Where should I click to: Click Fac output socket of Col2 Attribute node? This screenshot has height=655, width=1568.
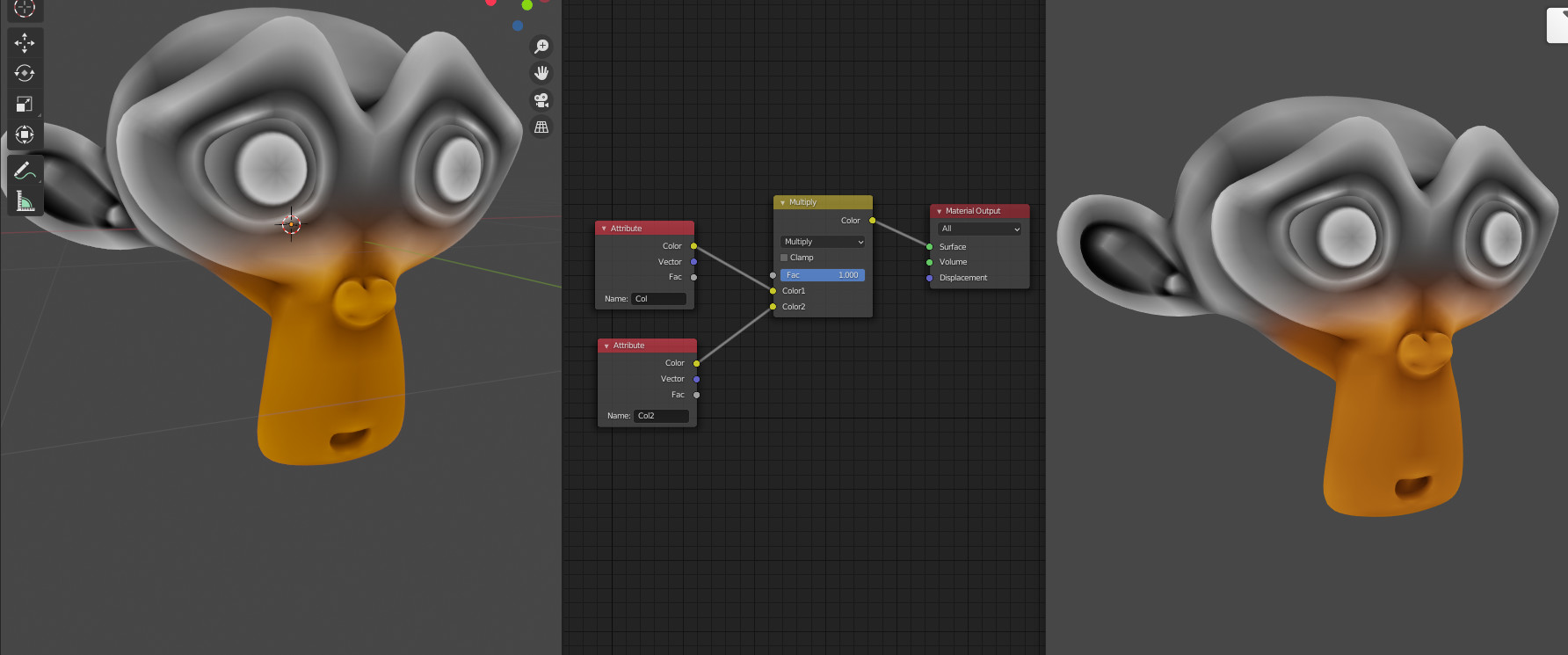tap(696, 395)
